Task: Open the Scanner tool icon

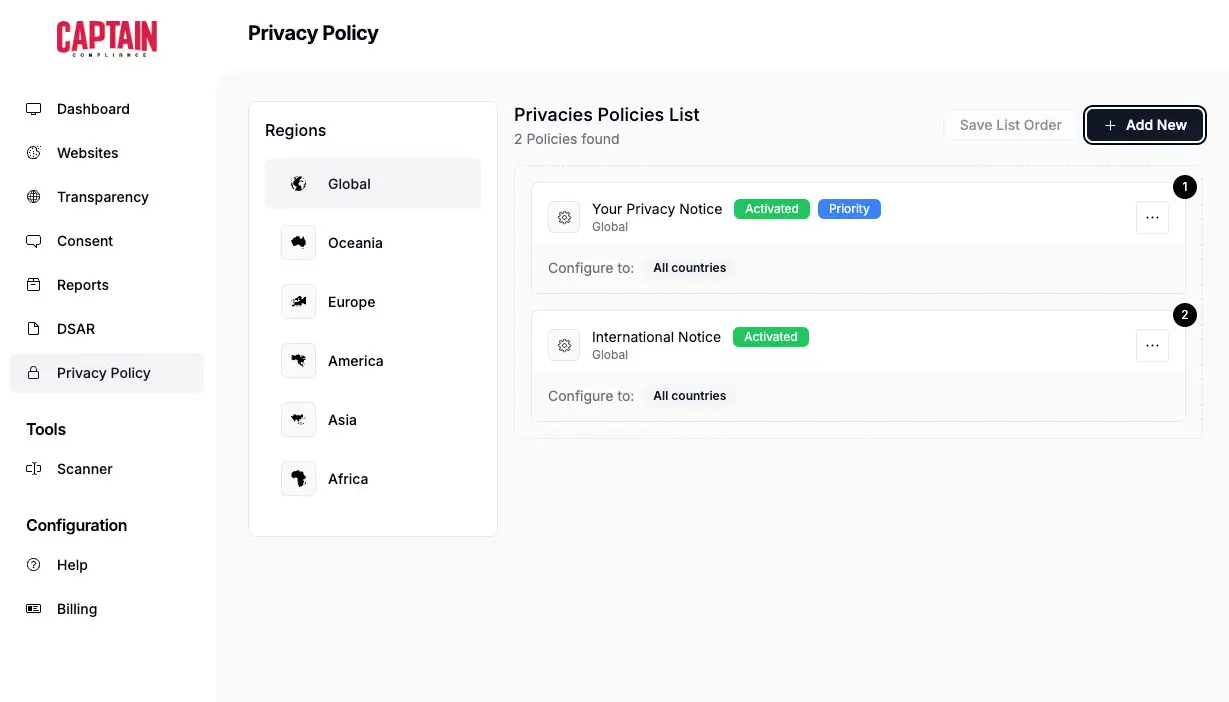Action: point(34,469)
